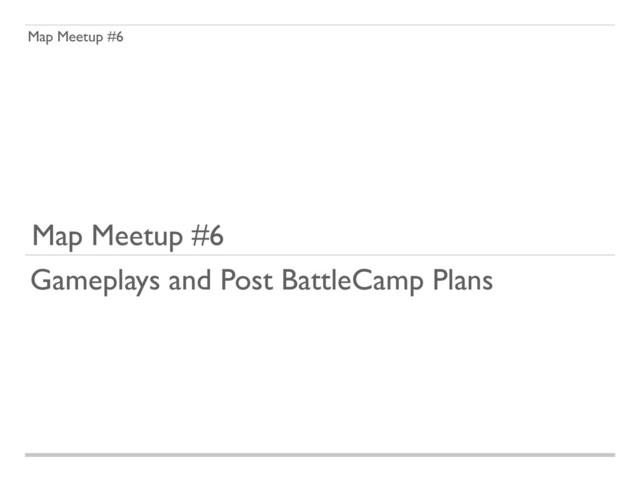Click the 'Gameplays and Post BattleCamp Plans' subtitle
The width and height of the screenshot is (640, 480).
click(262, 281)
